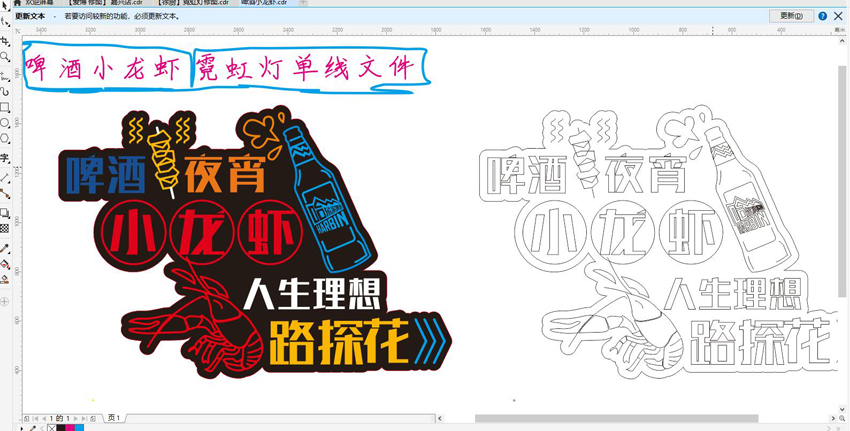Select the Polygon tool

[x=5, y=139]
